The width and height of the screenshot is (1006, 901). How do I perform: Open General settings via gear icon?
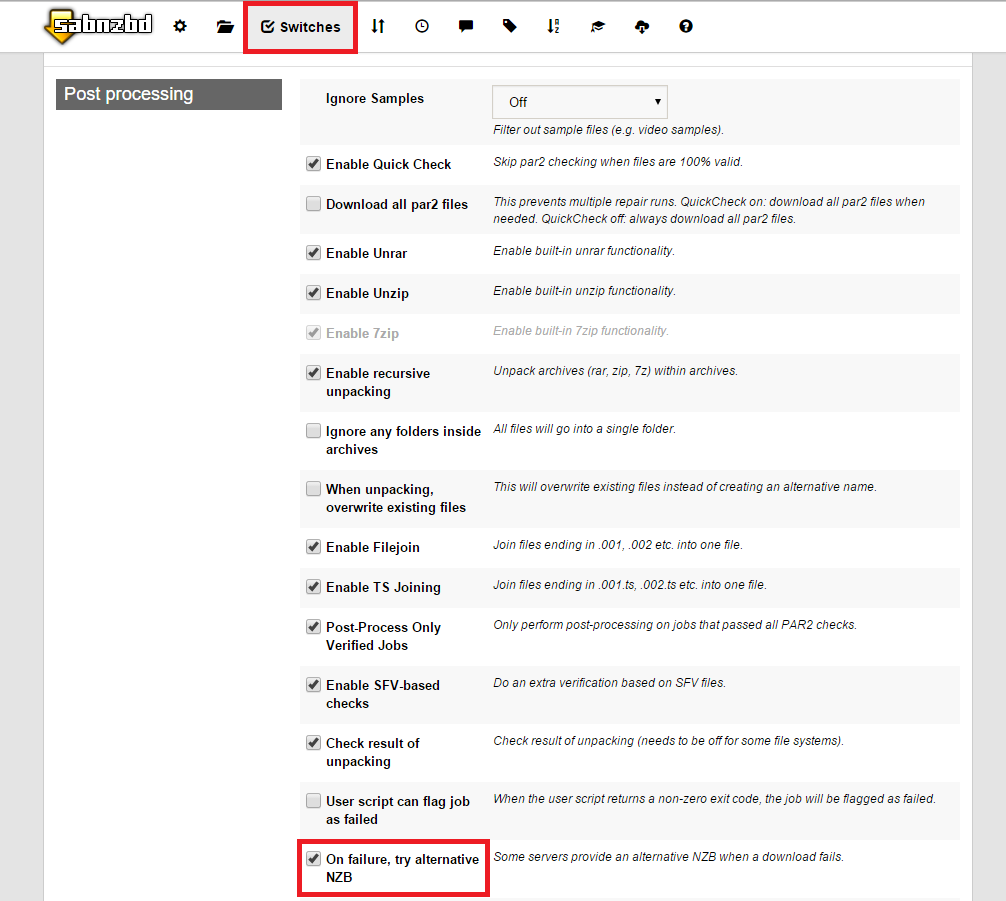pyautogui.click(x=180, y=27)
